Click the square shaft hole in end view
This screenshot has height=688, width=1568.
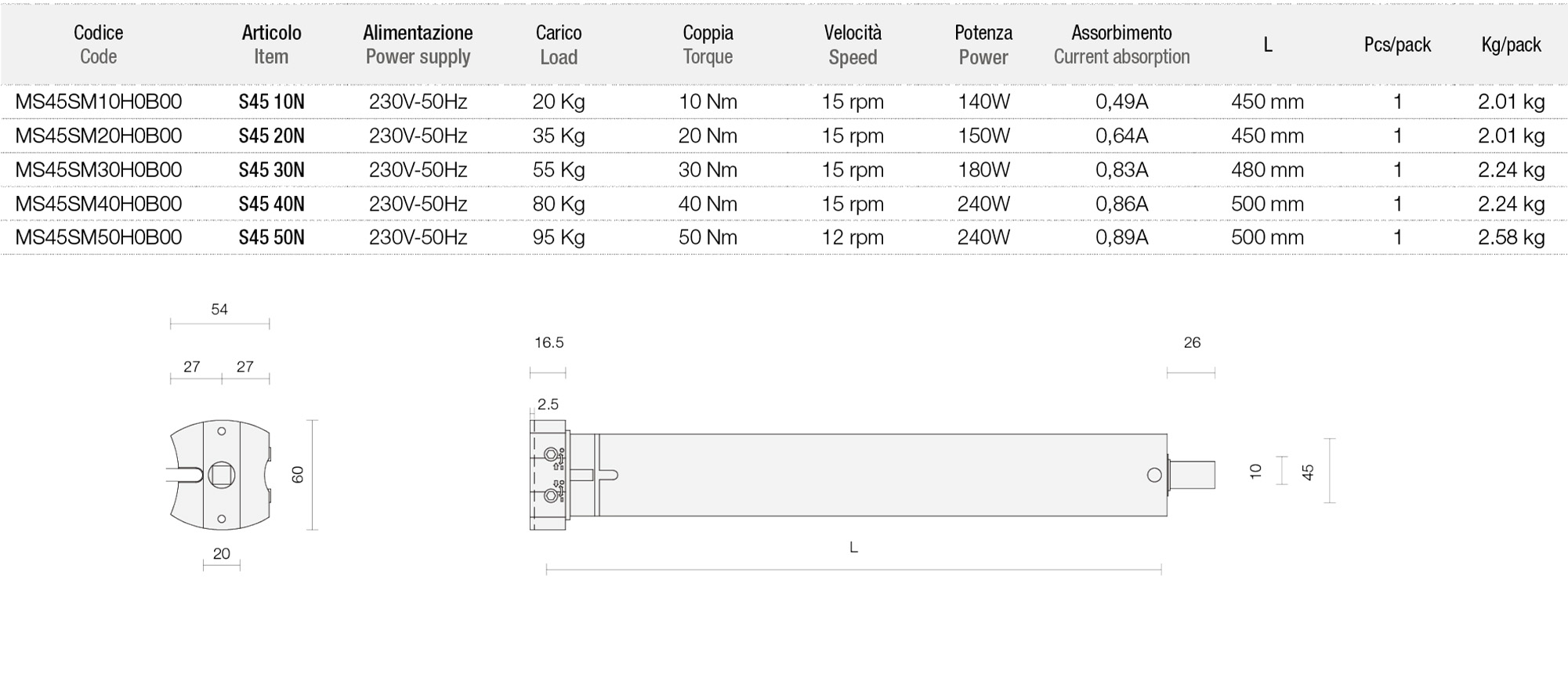click(222, 475)
